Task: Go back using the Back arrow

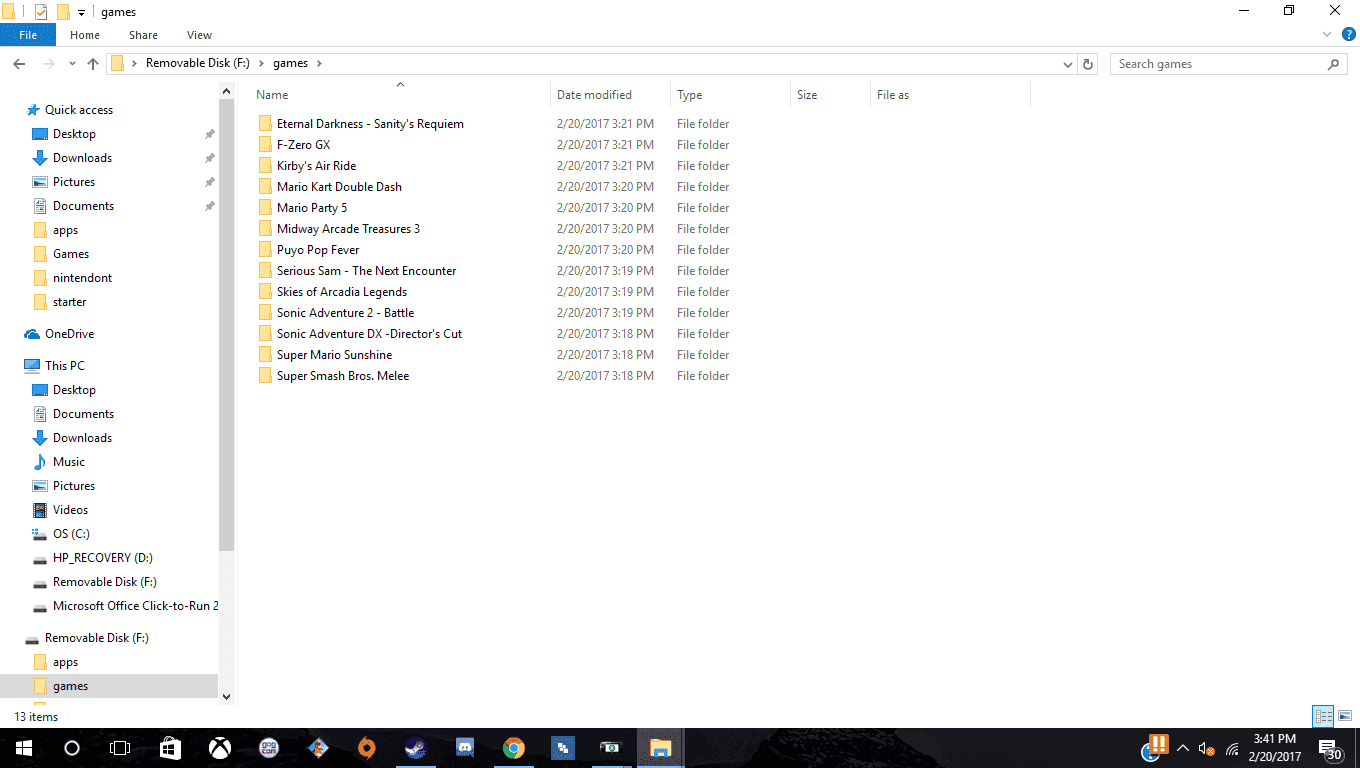Action: (x=19, y=64)
